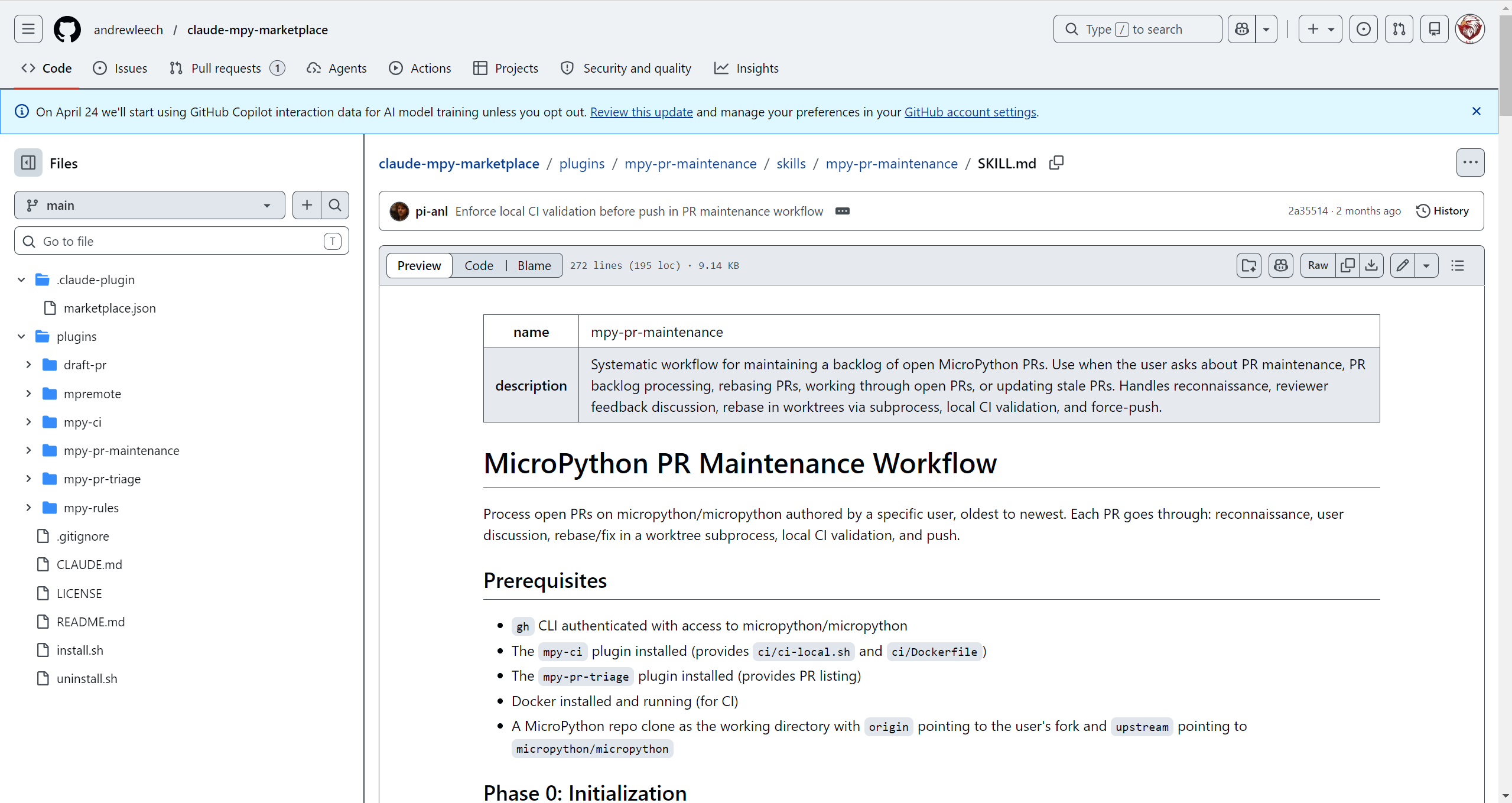
Task: Open the notifications inbox icon
Action: (x=1435, y=29)
